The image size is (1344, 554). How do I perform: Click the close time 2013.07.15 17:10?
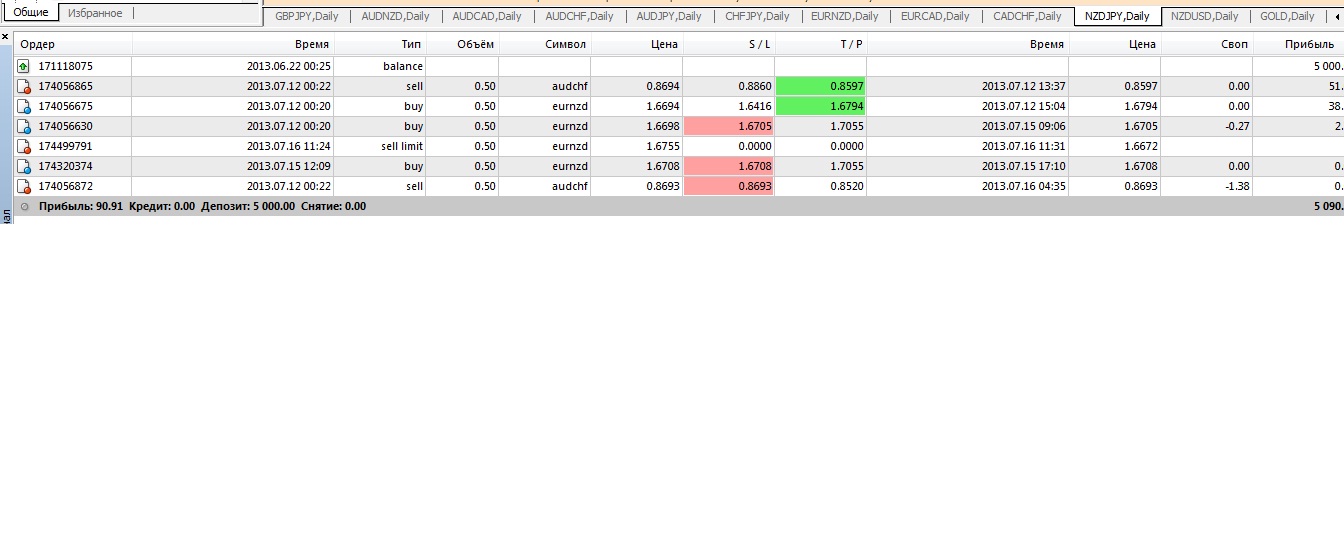click(1024, 166)
